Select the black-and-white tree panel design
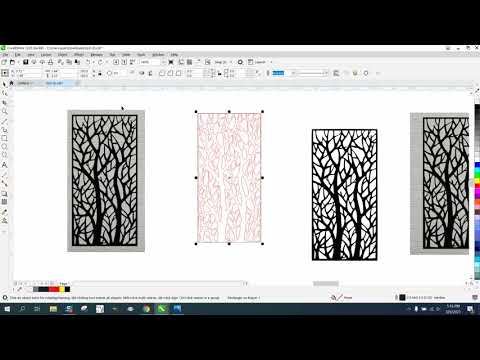Image resolution: width=480 pixels, height=360 pixels. tap(344, 195)
